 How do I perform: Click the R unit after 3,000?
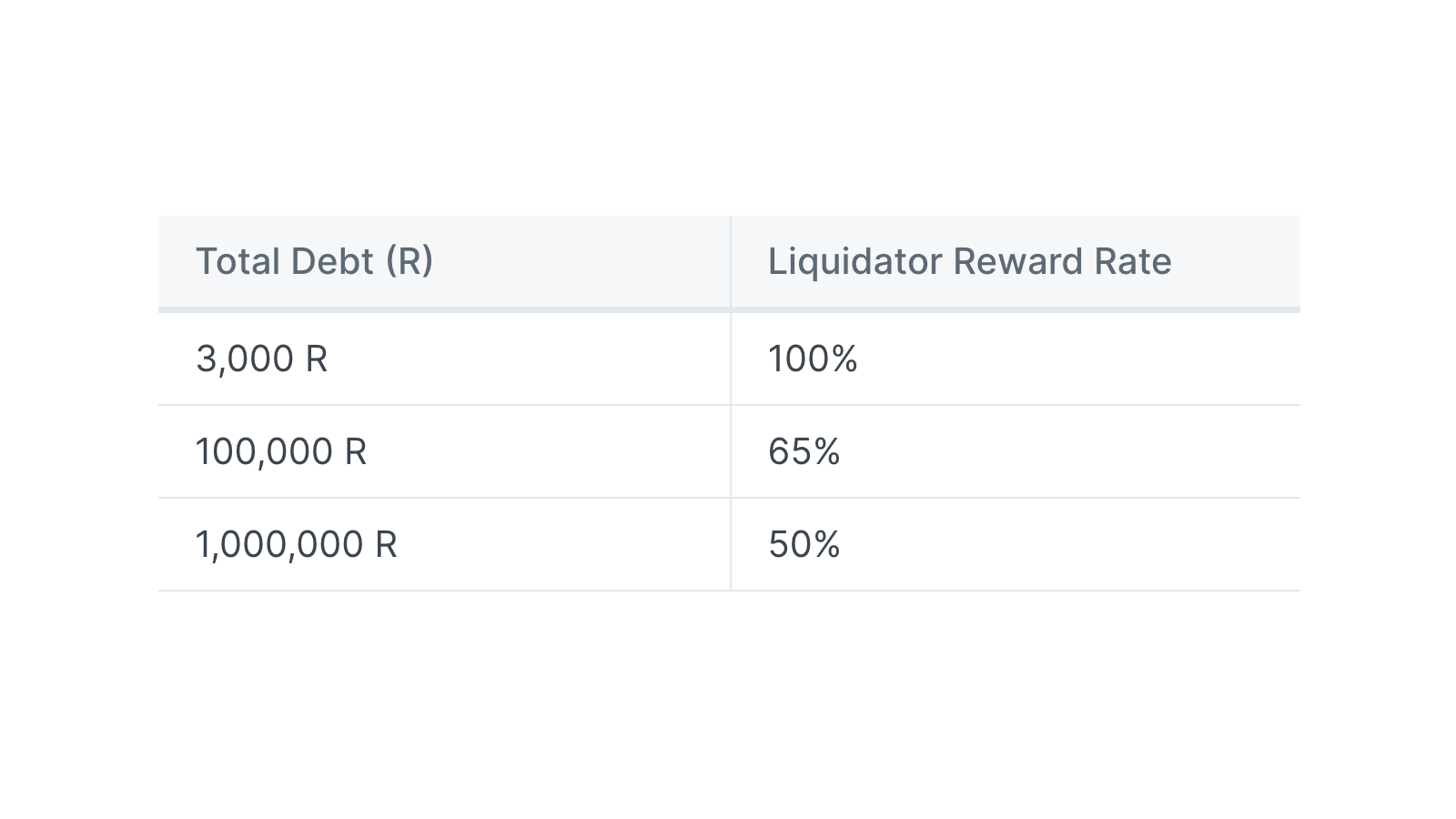tap(317, 359)
